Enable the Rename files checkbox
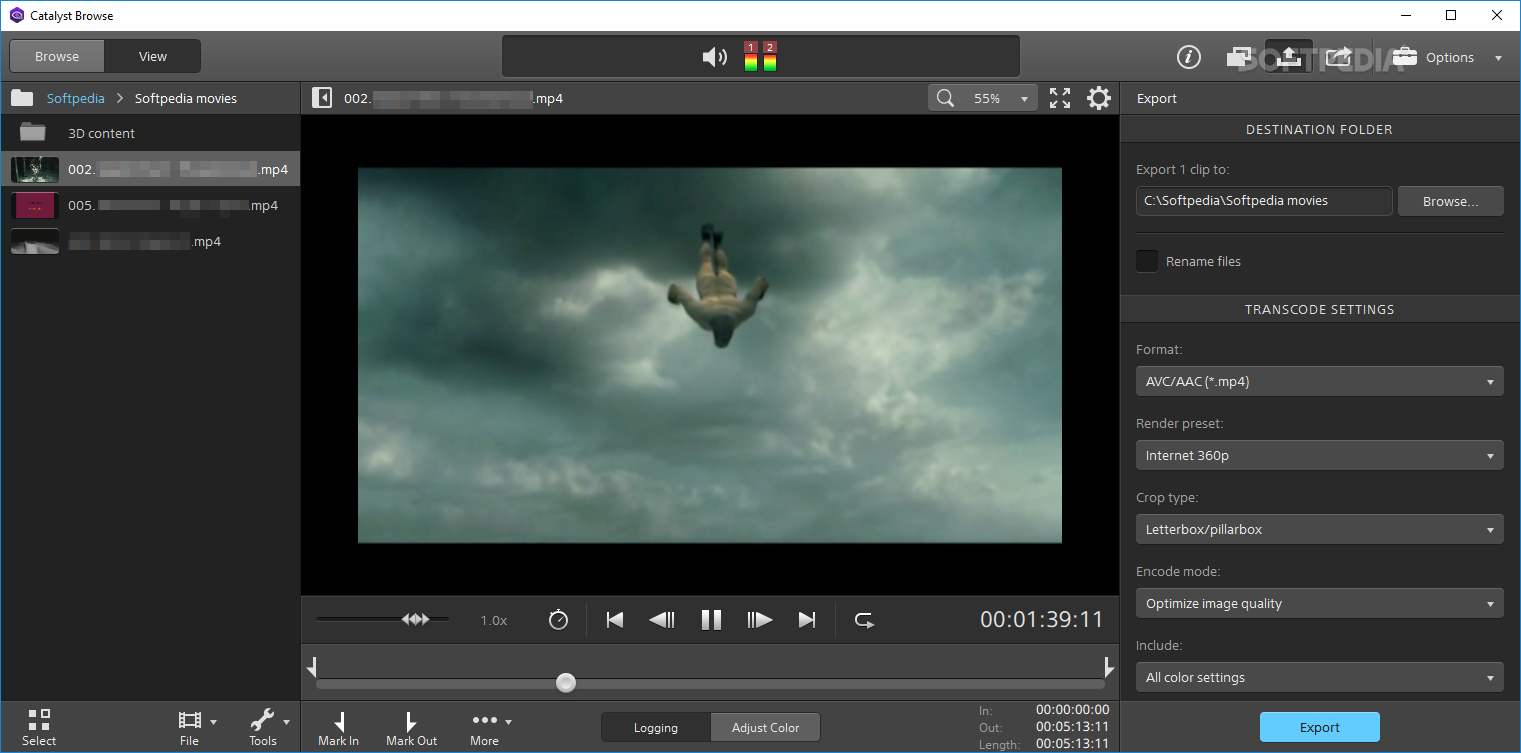Image resolution: width=1521 pixels, height=753 pixels. 1147,261
